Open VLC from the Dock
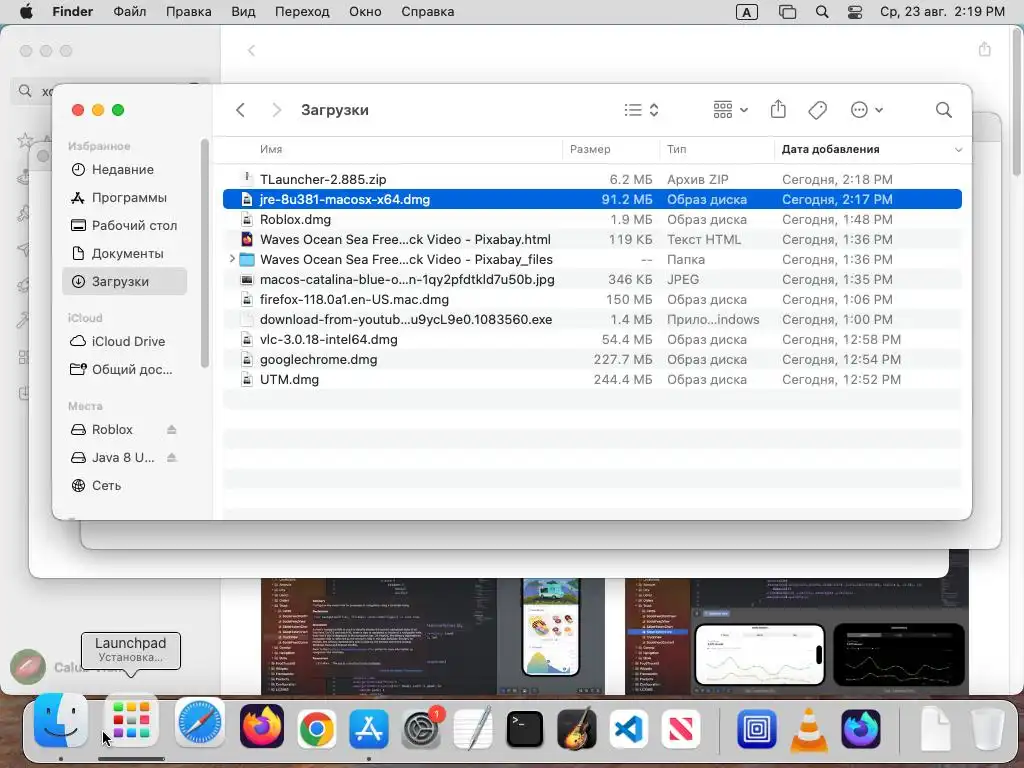The height and width of the screenshot is (768, 1024). pyautogui.click(x=808, y=729)
